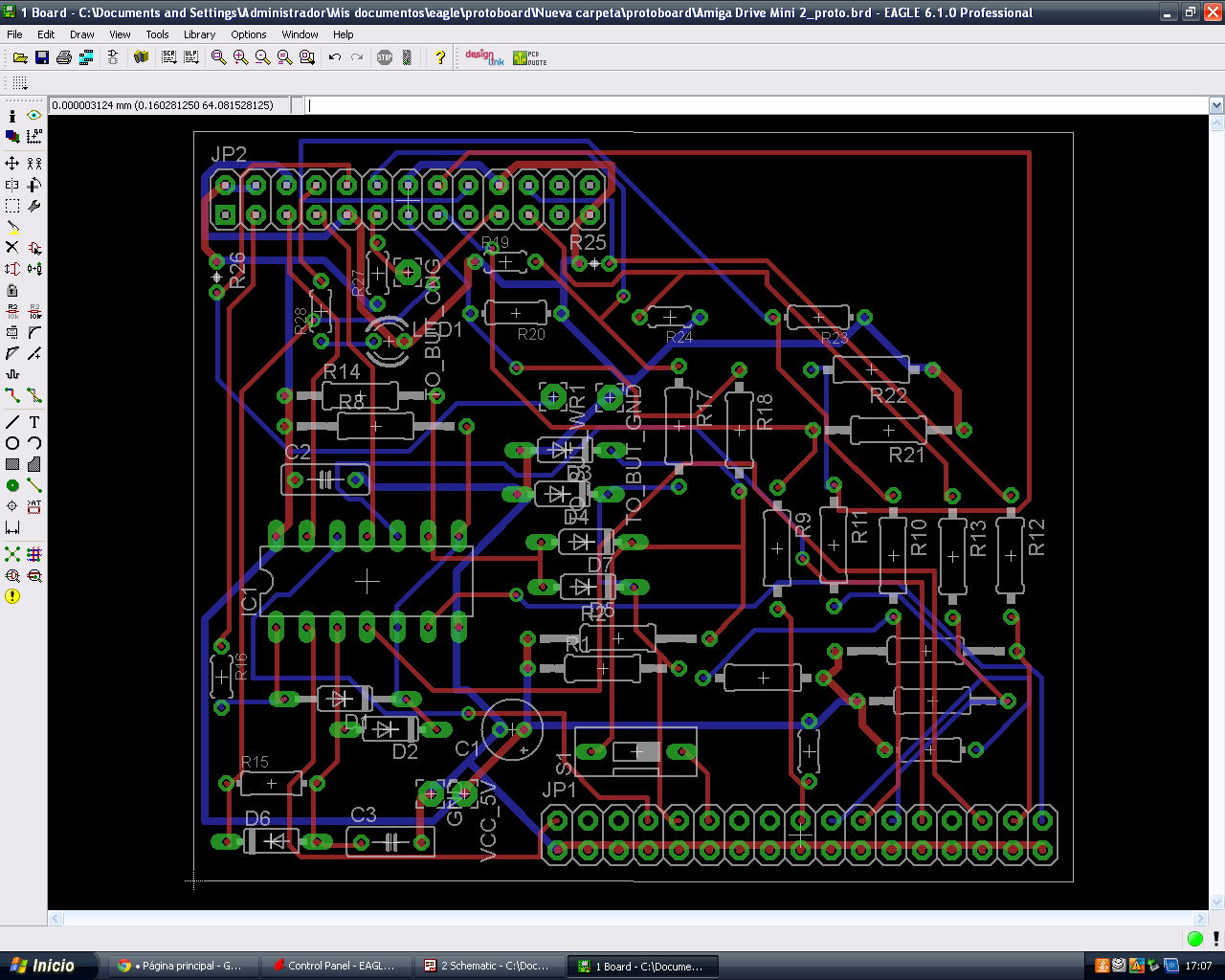
Task: Pick the Ripup tool
Action: (x=34, y=395)
